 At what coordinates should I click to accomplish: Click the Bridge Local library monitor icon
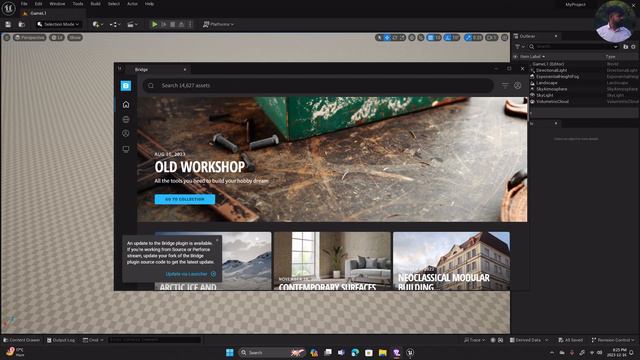(126, 149)
